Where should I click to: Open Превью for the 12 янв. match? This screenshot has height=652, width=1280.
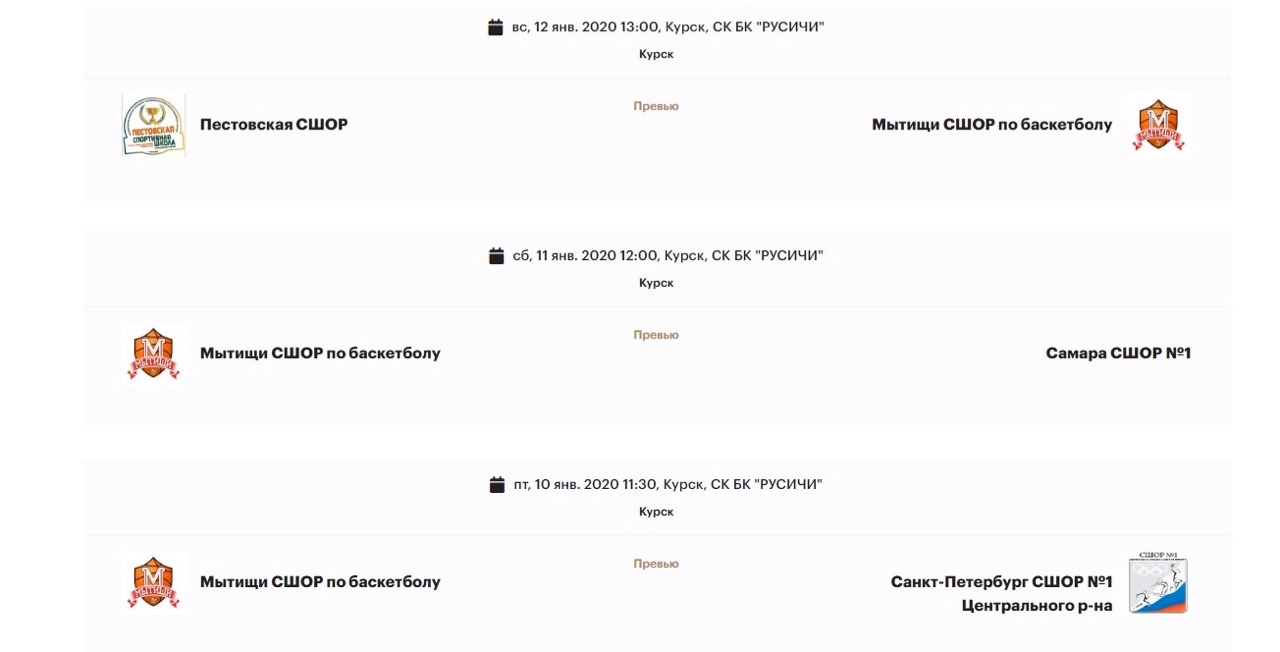pos(656,106)
